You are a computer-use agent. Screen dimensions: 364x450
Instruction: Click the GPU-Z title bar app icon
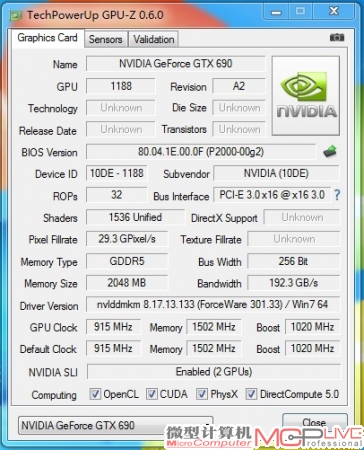(x=15, y=15)
